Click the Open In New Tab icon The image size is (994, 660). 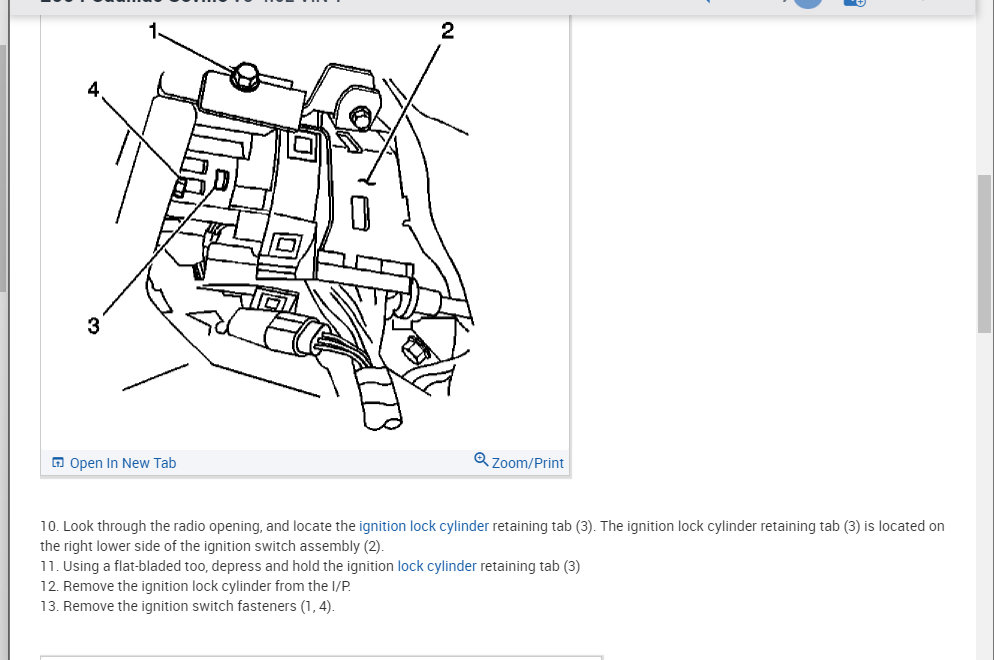click(x=58, y=462)
